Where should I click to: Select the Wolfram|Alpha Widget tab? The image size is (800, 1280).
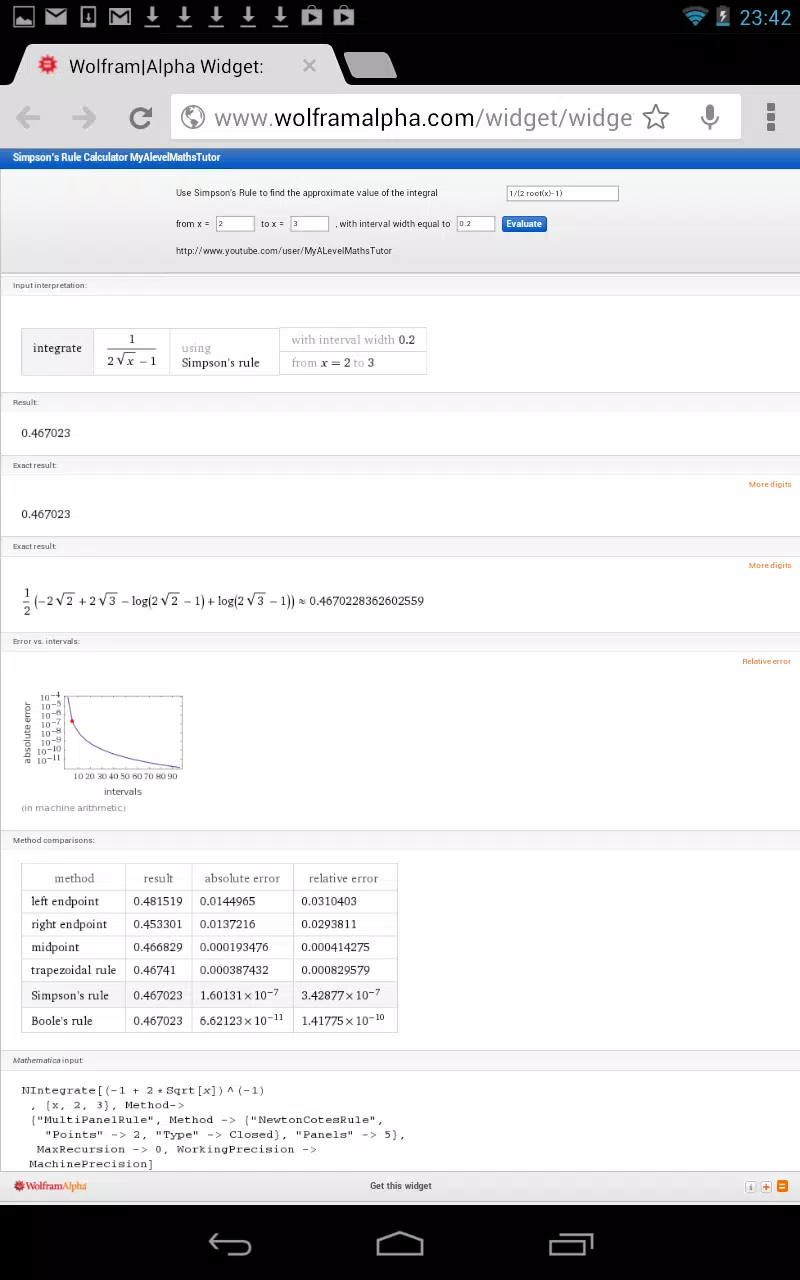tap(166, 66)
